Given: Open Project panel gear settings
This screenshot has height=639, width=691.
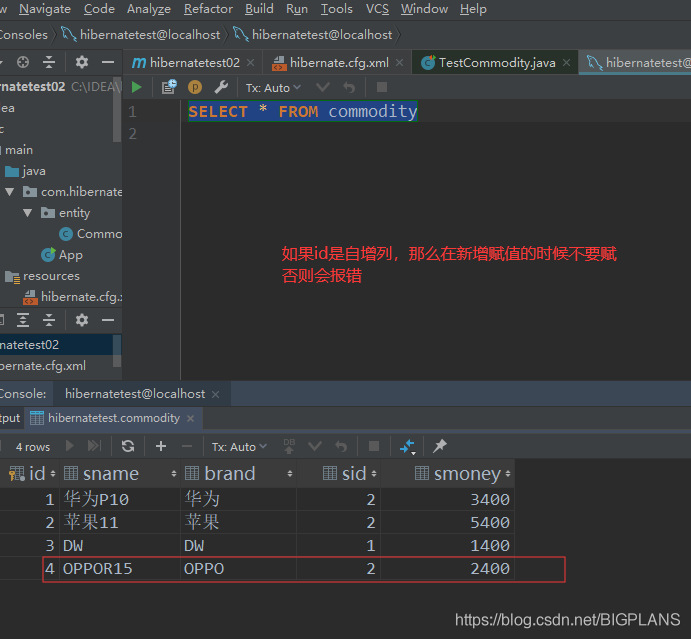Looking at the screenshot, I should [x=82, y=62].
